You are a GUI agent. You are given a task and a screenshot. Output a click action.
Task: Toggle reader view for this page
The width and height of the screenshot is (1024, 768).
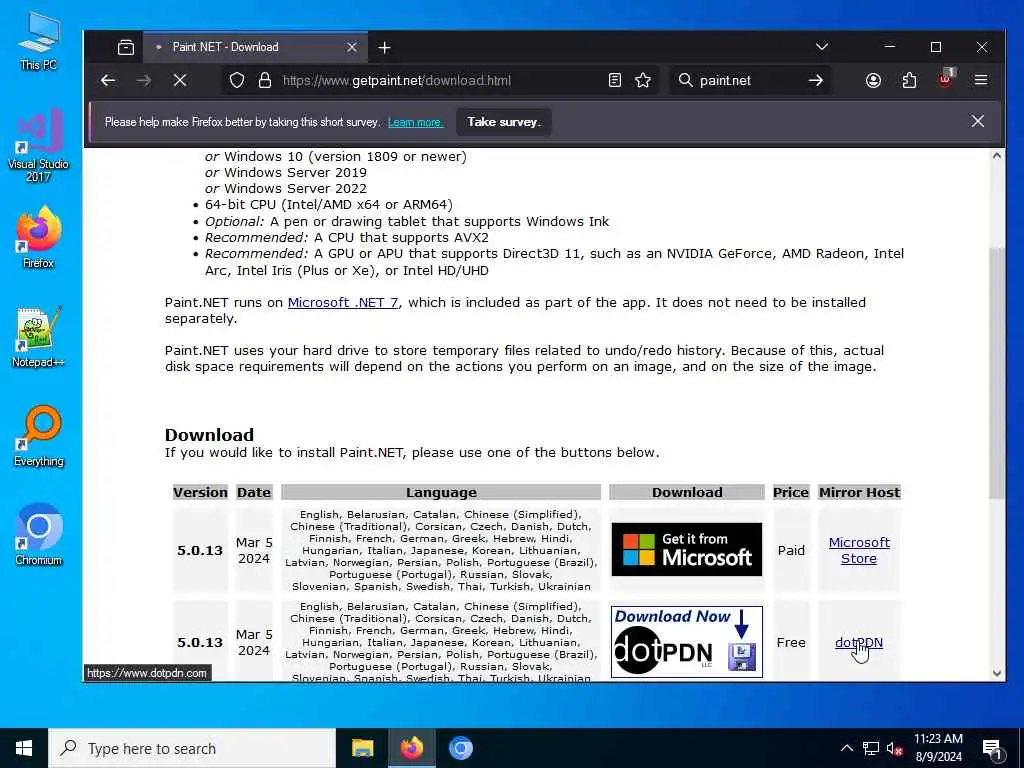[x=615, y=80]
